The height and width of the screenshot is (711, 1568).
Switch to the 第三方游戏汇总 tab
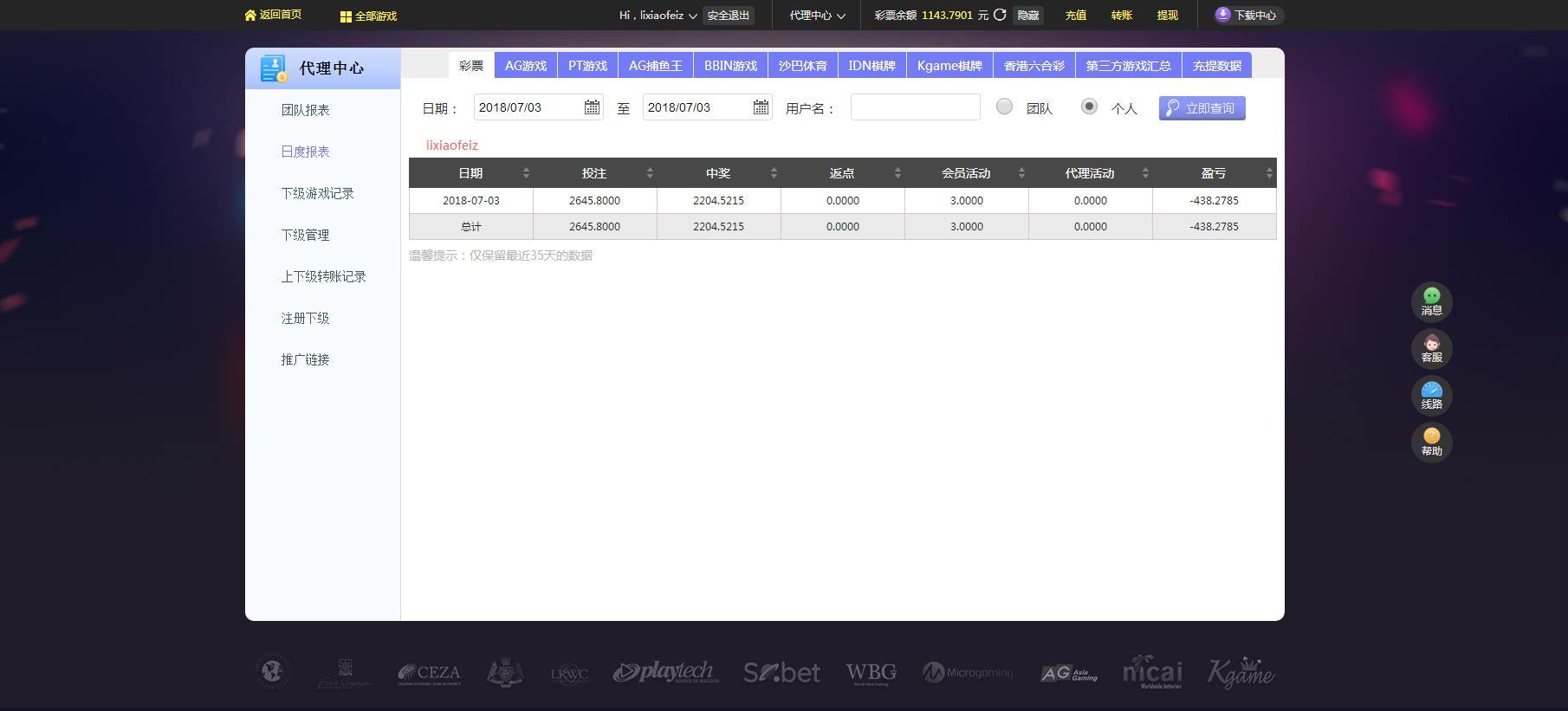point(1129,66)
